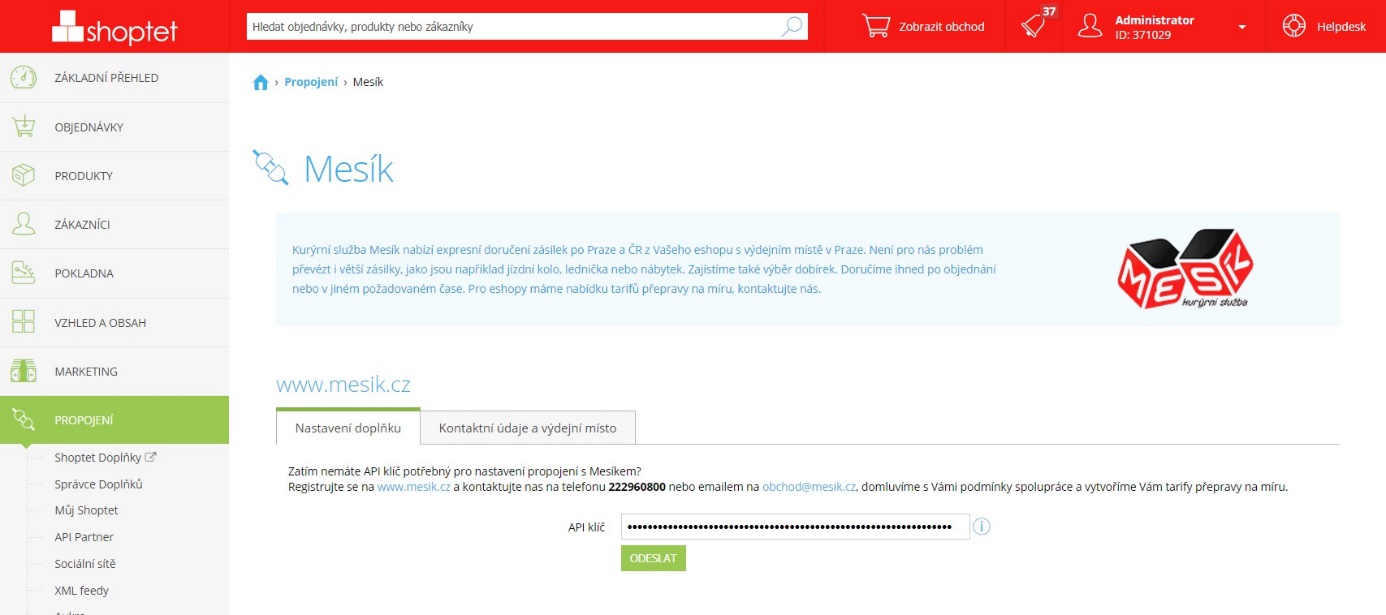Viewport: 1386px width, 615px height.
Task: Click the Produkty box icon
Action: 23,176
